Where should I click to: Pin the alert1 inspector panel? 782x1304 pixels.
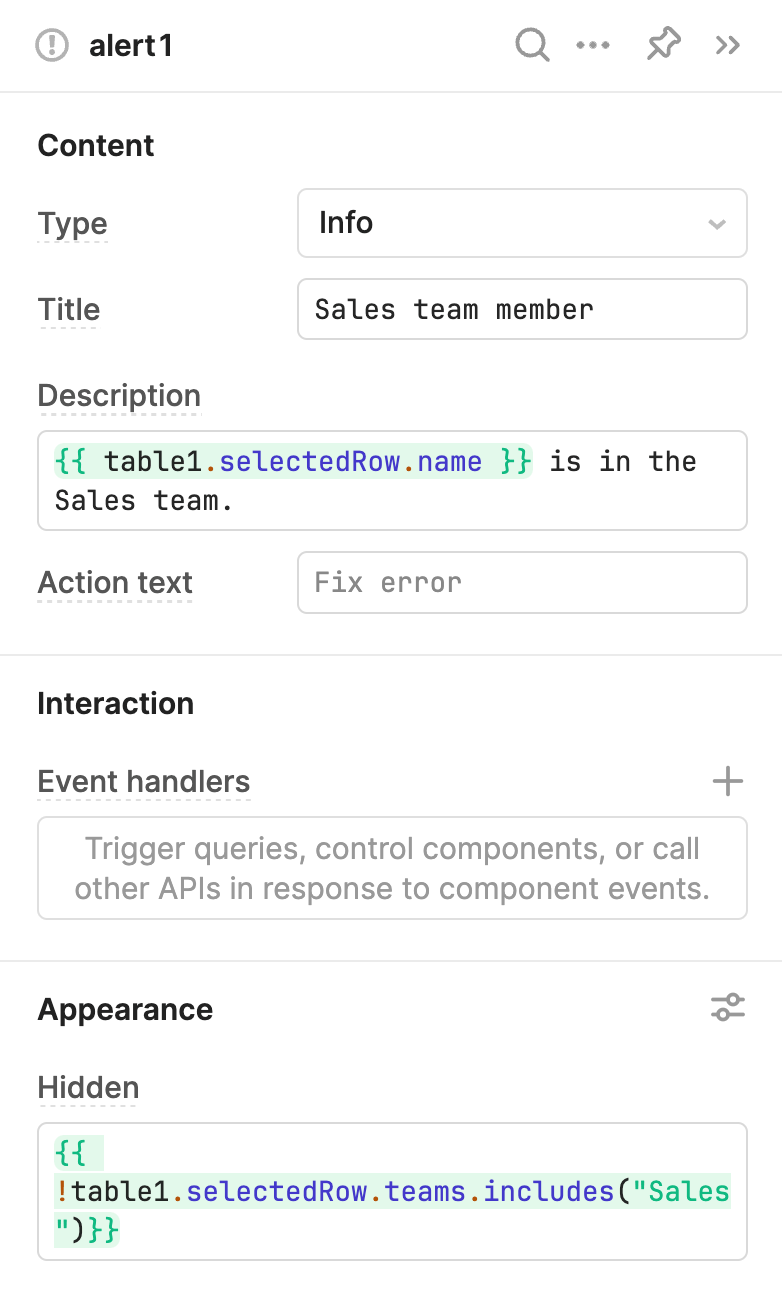[x=663, y=45]
